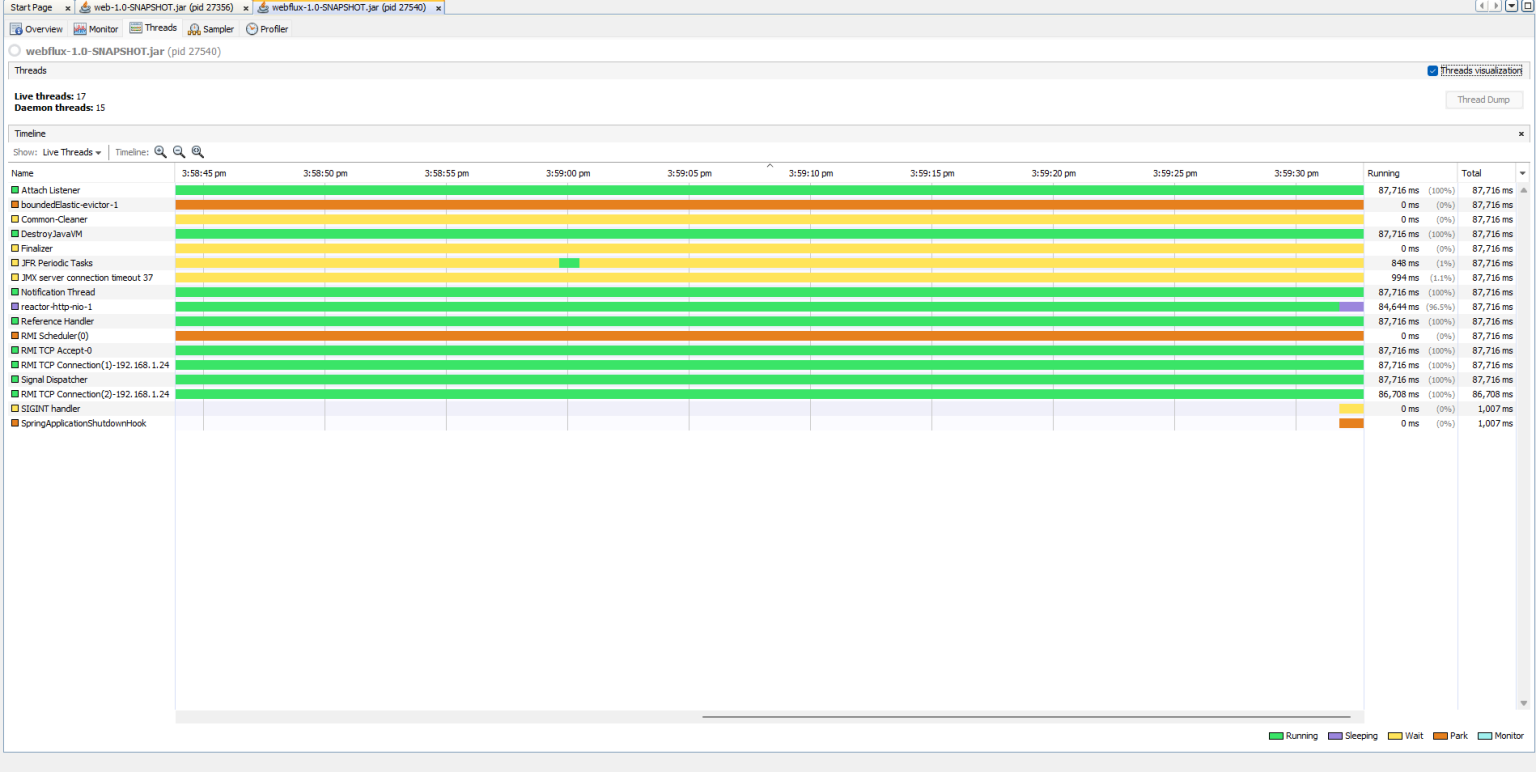Click the Running legend swatch
This screenshot has width=1536, height=772.
(x=1276, y=736)
